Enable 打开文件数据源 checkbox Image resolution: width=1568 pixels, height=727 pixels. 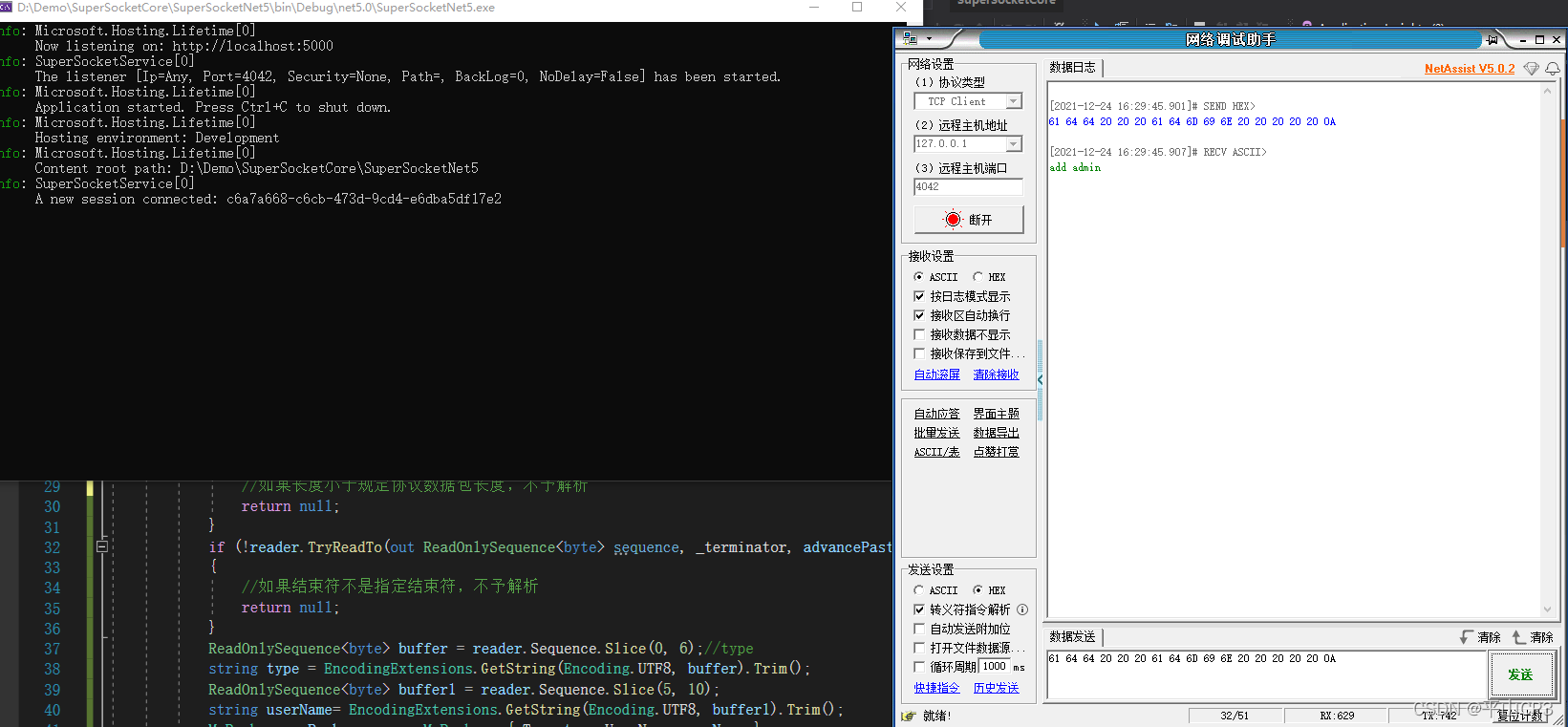919,648
